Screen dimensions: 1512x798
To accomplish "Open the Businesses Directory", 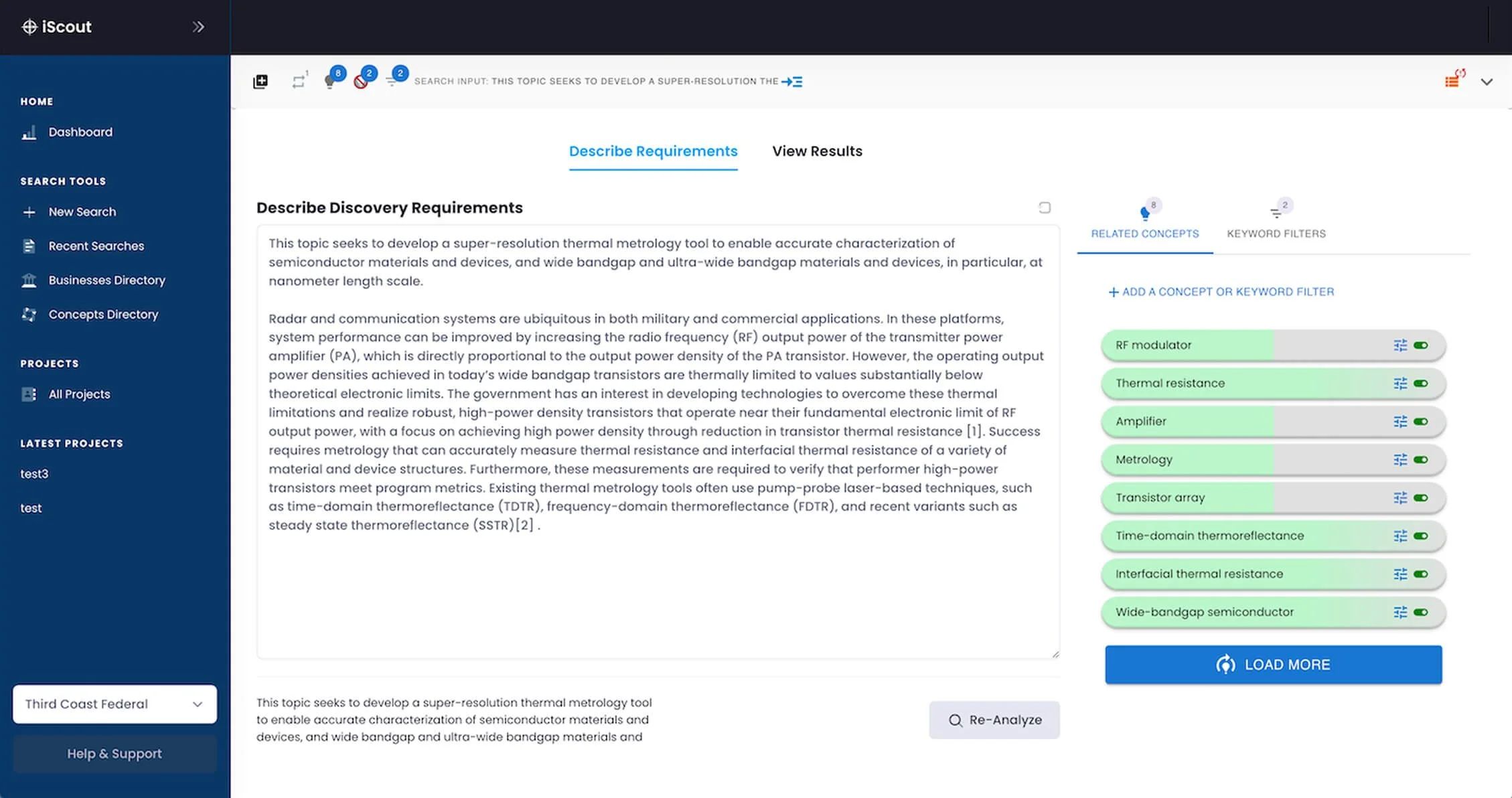I will click(x=106, y=280).
